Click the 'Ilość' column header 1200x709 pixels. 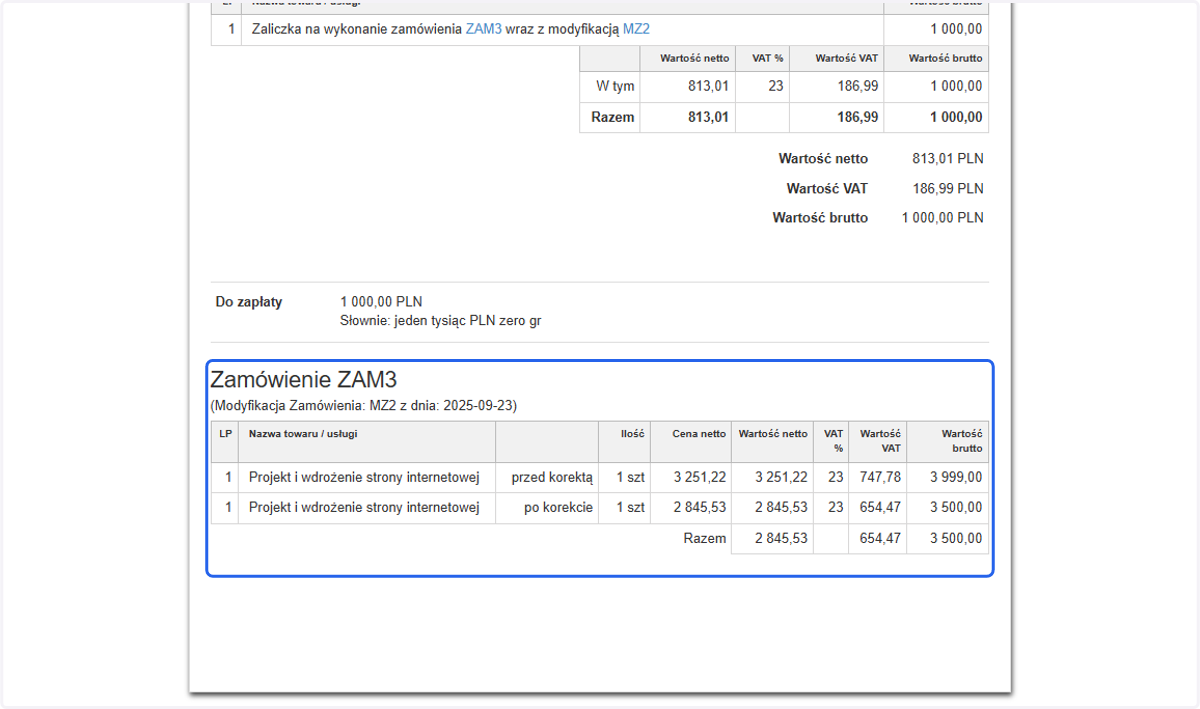633,434
